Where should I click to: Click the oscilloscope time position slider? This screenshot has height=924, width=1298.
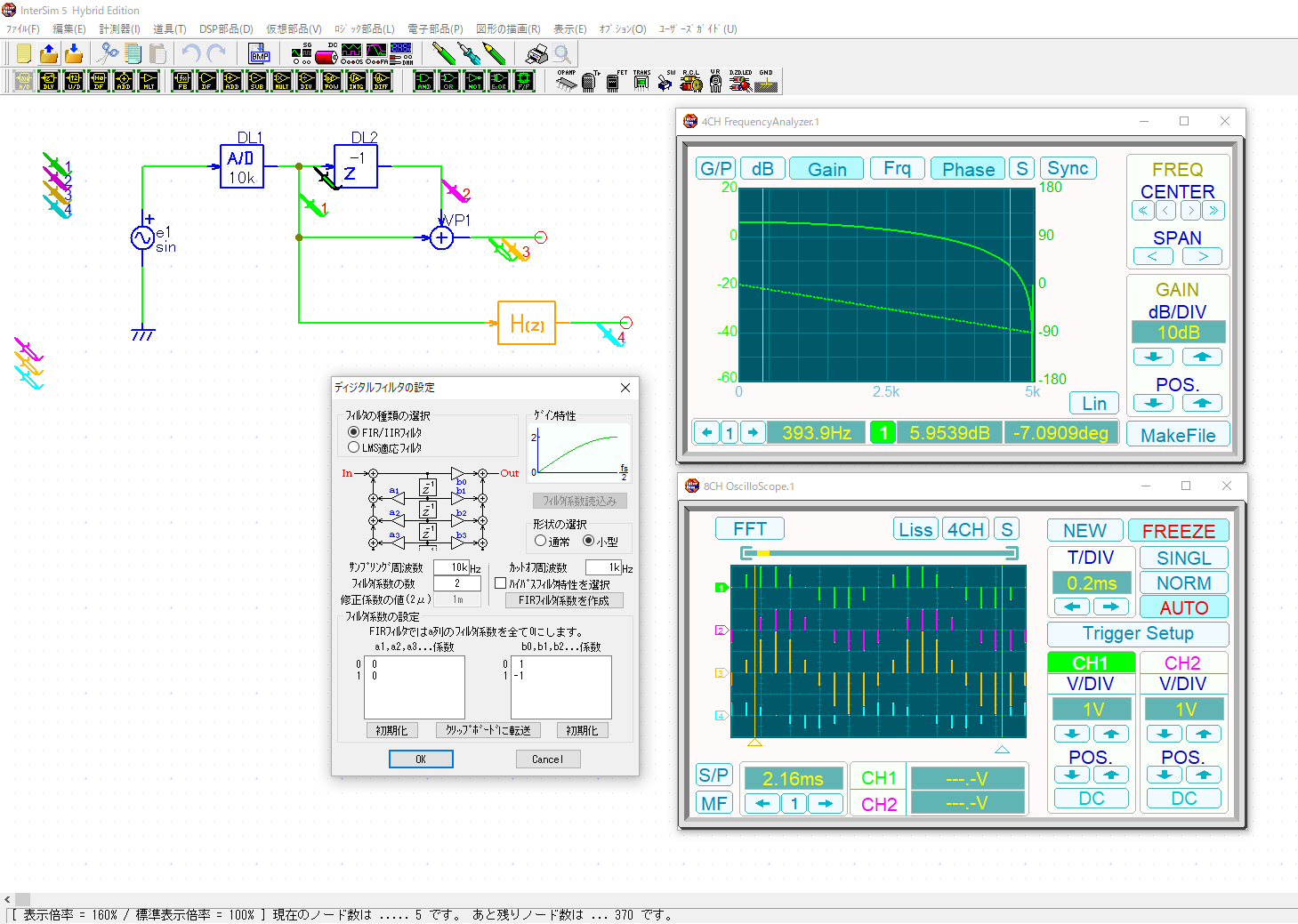pos(763,553)
